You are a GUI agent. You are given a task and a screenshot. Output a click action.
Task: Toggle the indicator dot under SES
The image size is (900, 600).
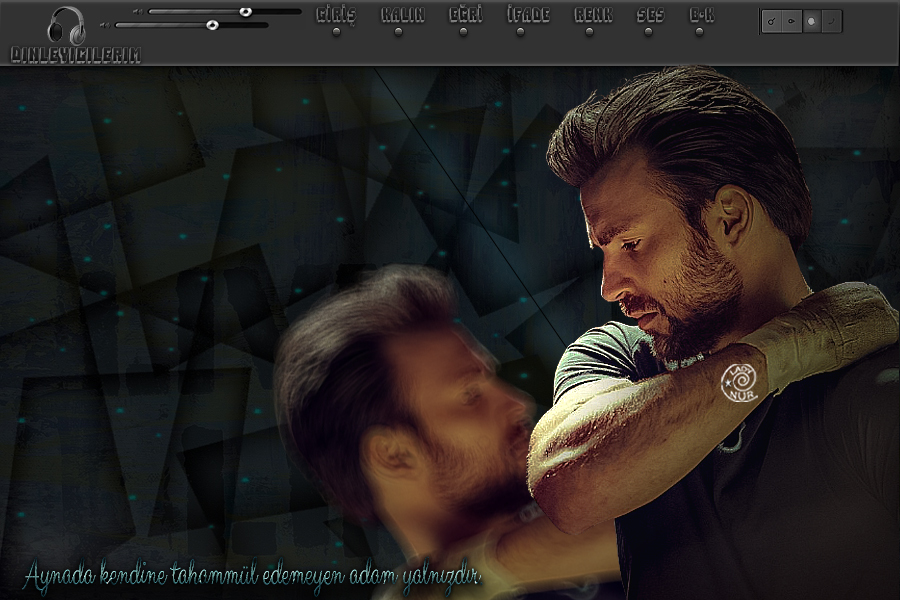[649, 32]
